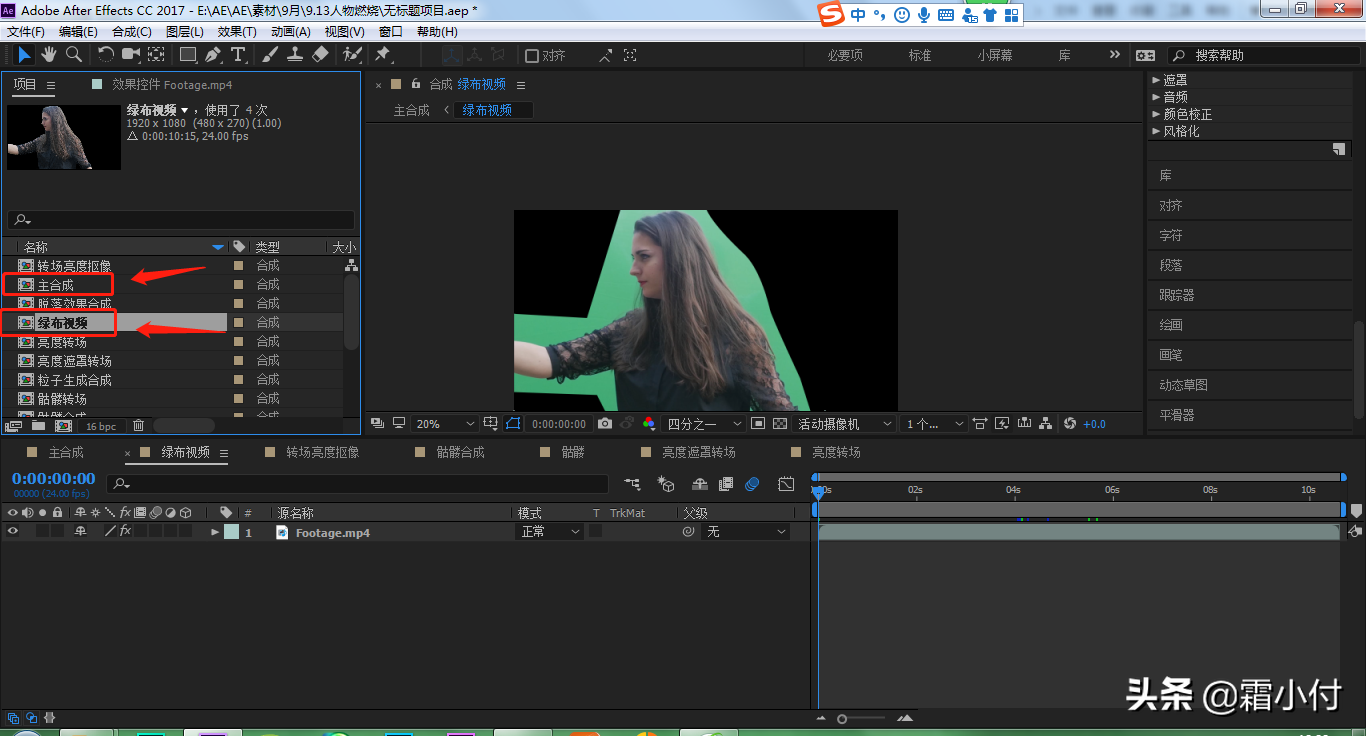Open the parent 无 dropdown

coord(746,532)
